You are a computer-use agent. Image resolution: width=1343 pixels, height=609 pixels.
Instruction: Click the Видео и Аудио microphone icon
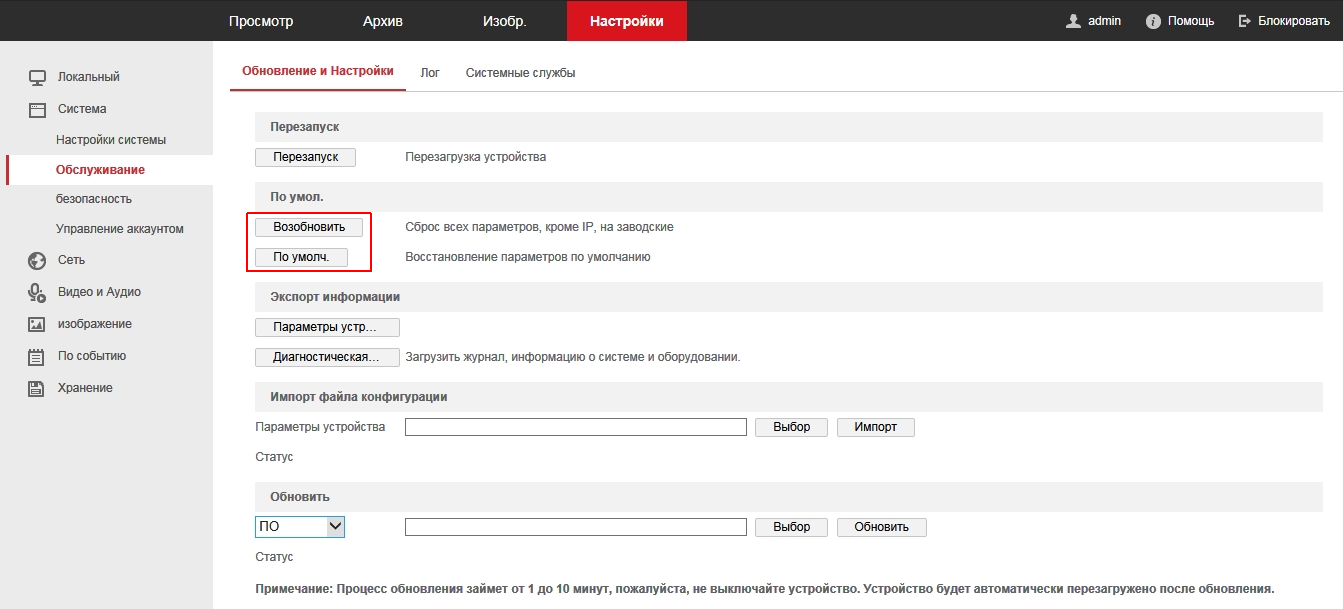37,292
